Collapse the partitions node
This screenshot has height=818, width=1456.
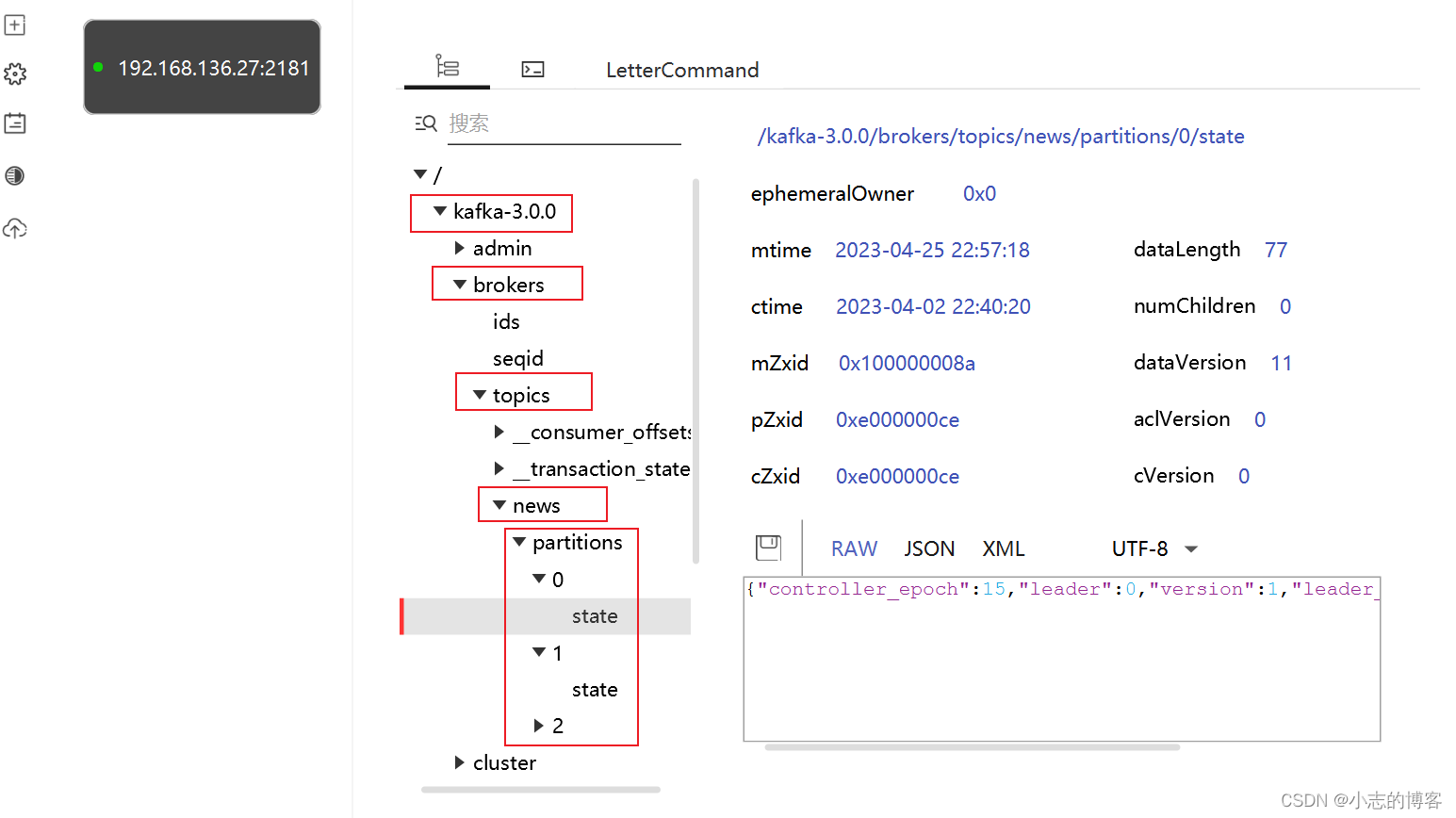click(x=519, y=542)
